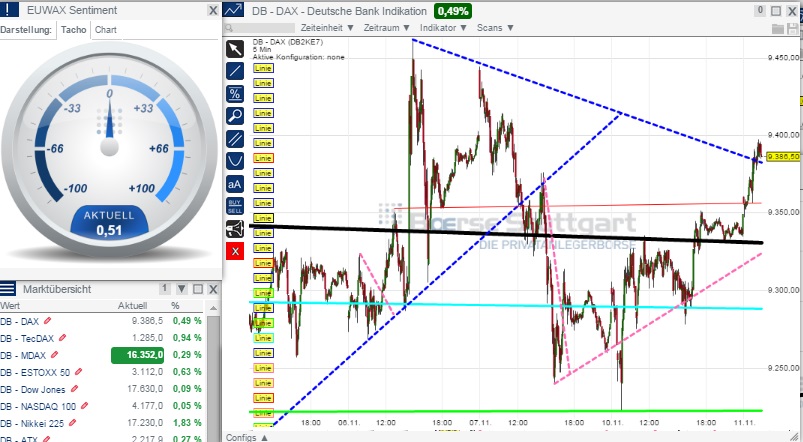The width and height of the screenshot is (803, 442).
Task: Select the percent measurement tool
Action: [x=235, y=94]
